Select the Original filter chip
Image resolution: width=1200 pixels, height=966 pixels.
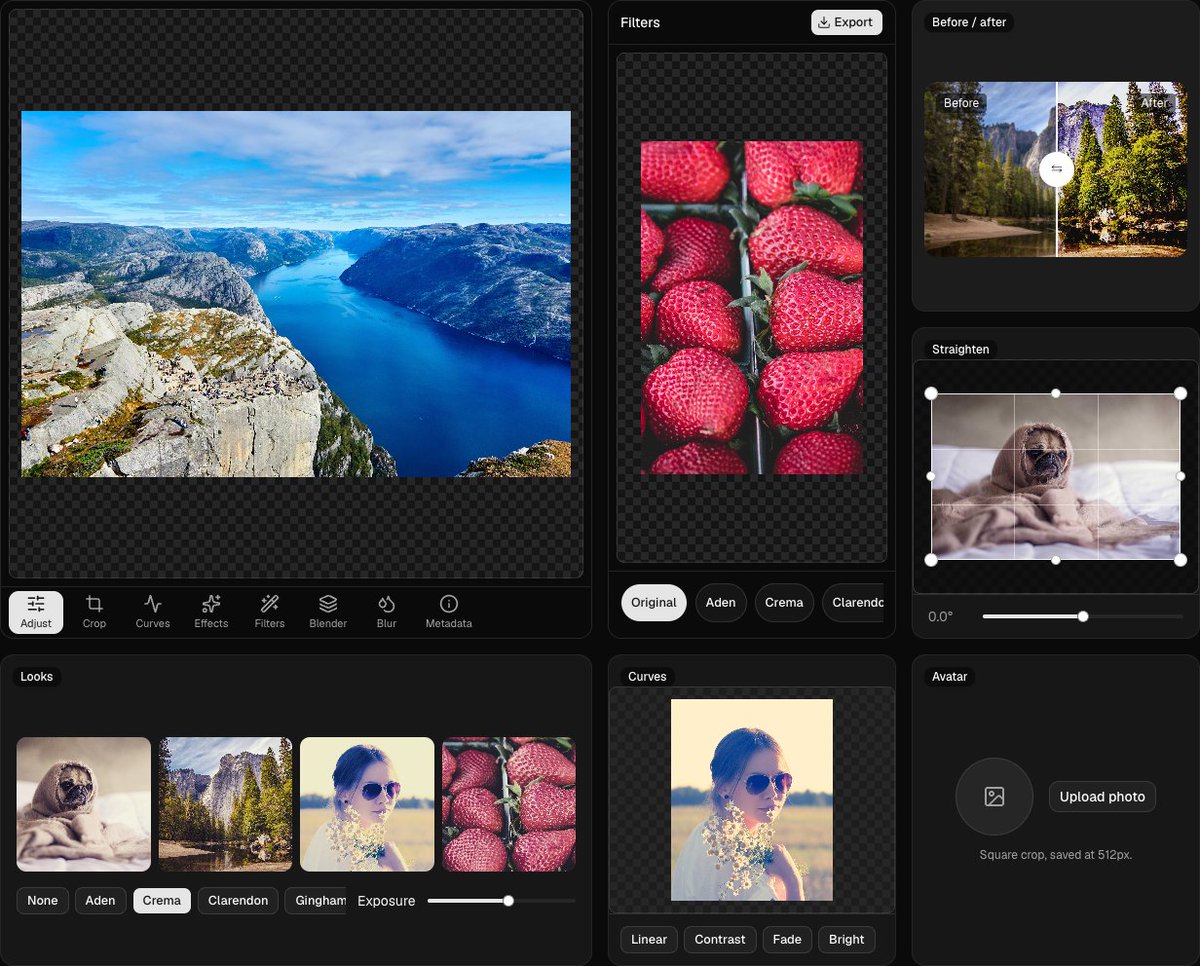(654, 603)
